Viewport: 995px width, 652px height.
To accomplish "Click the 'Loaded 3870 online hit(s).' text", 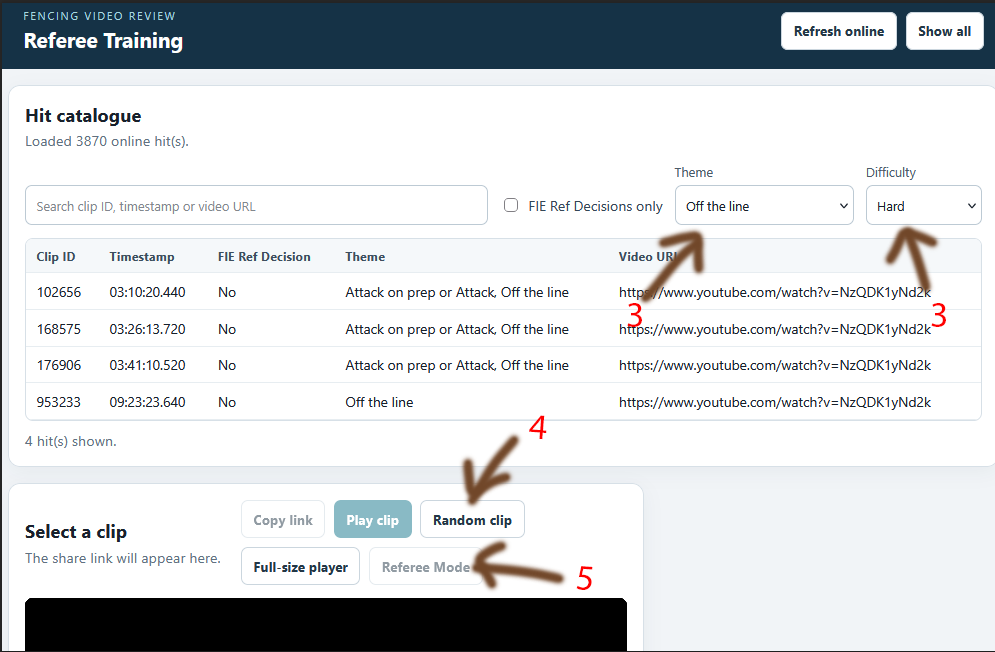I will (107, 141).
